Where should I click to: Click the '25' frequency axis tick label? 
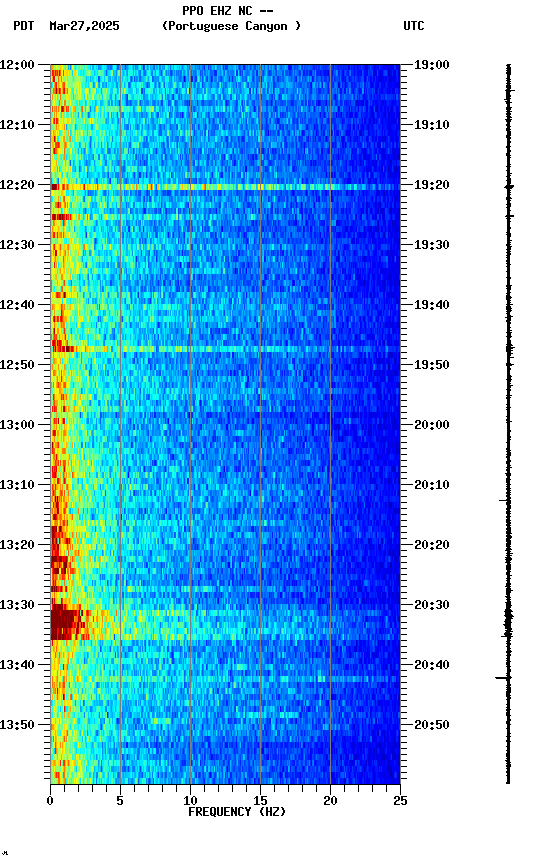[x=401, y=801]
